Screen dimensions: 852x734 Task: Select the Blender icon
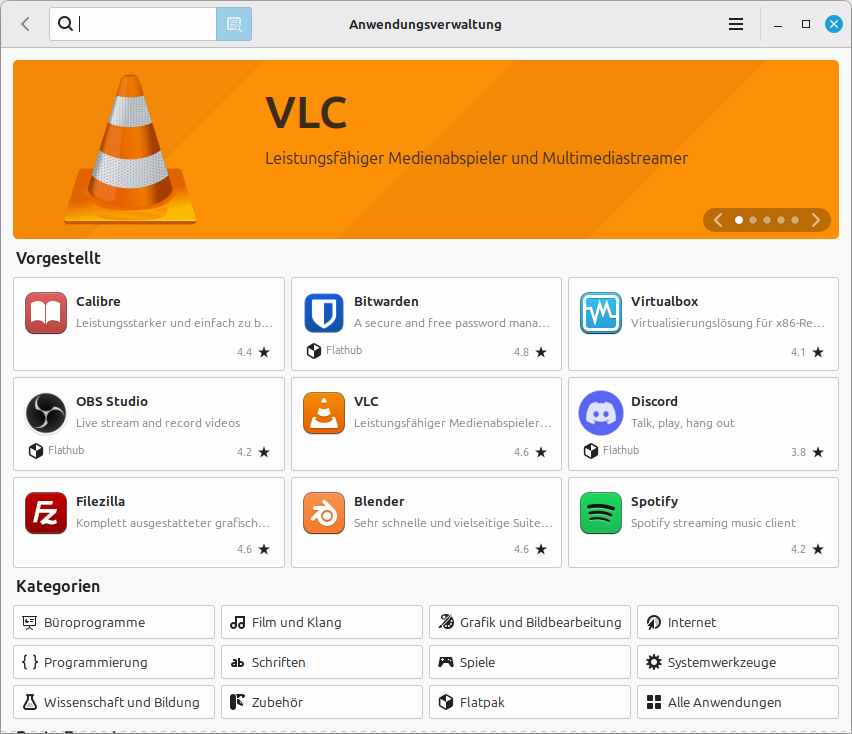324,513
